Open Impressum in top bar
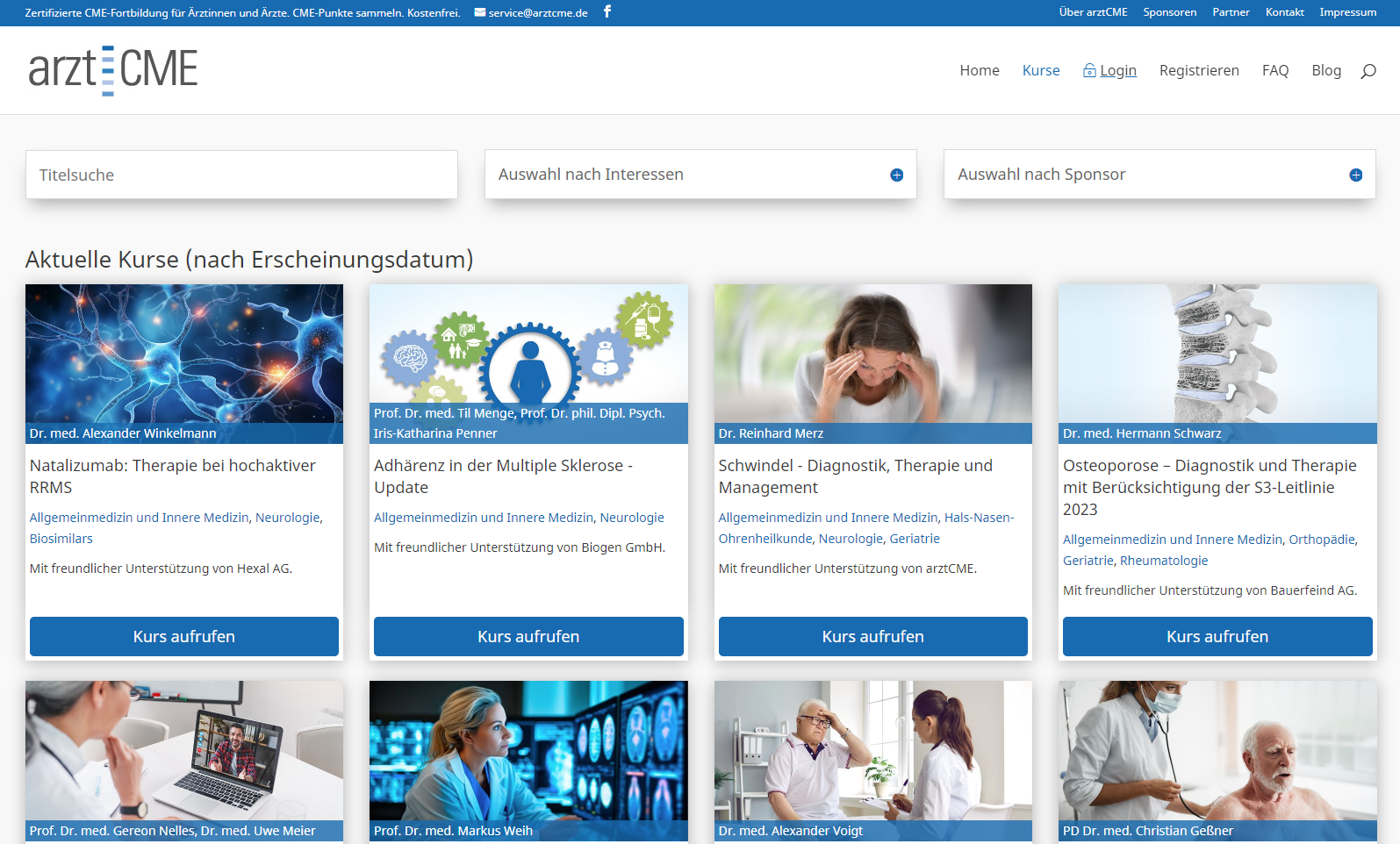This screenshot has width=1400, height=844. coord(1347,12)
